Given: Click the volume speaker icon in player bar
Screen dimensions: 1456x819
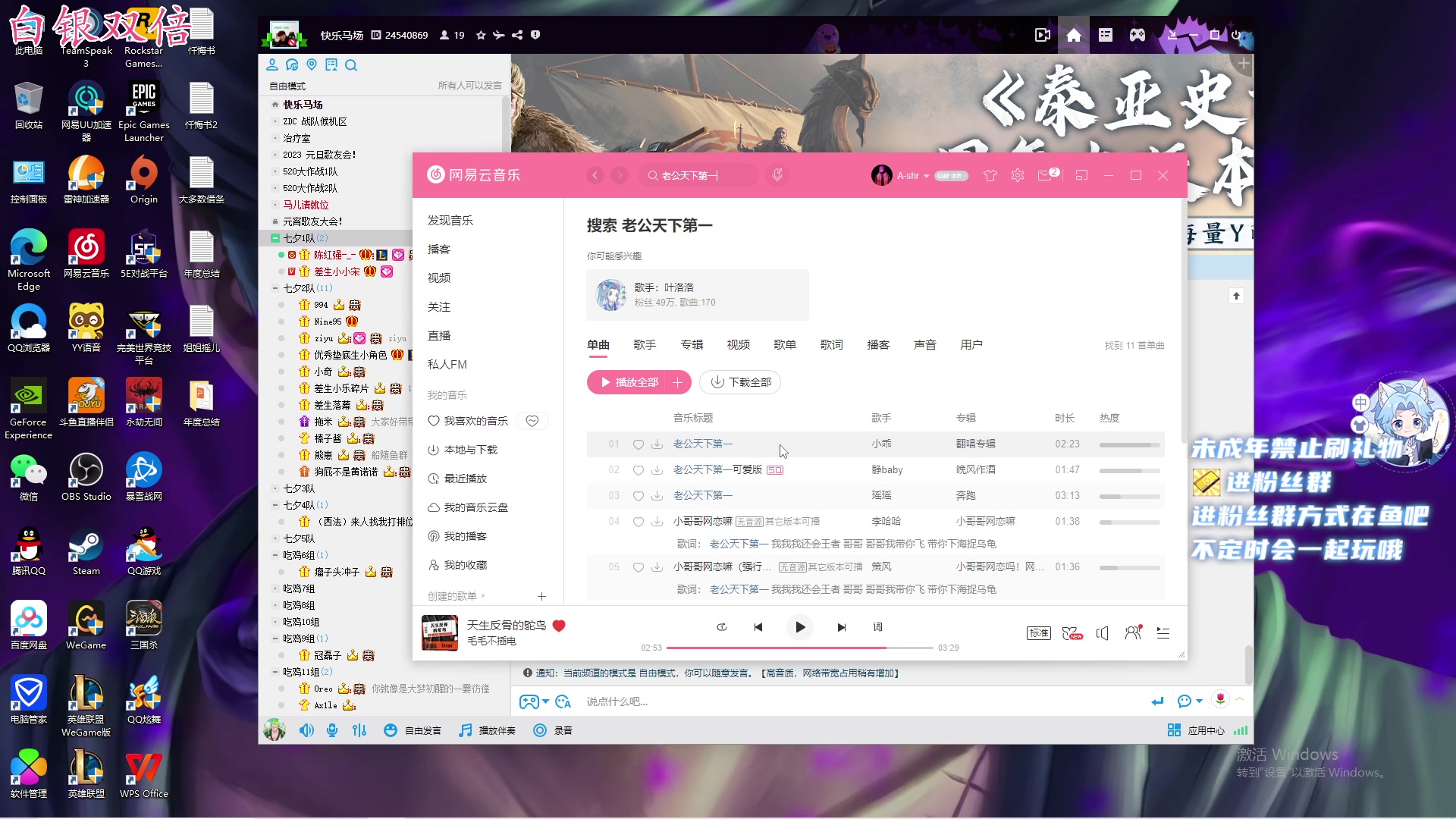Looking at the screenshot, I should pos(1102,633).
